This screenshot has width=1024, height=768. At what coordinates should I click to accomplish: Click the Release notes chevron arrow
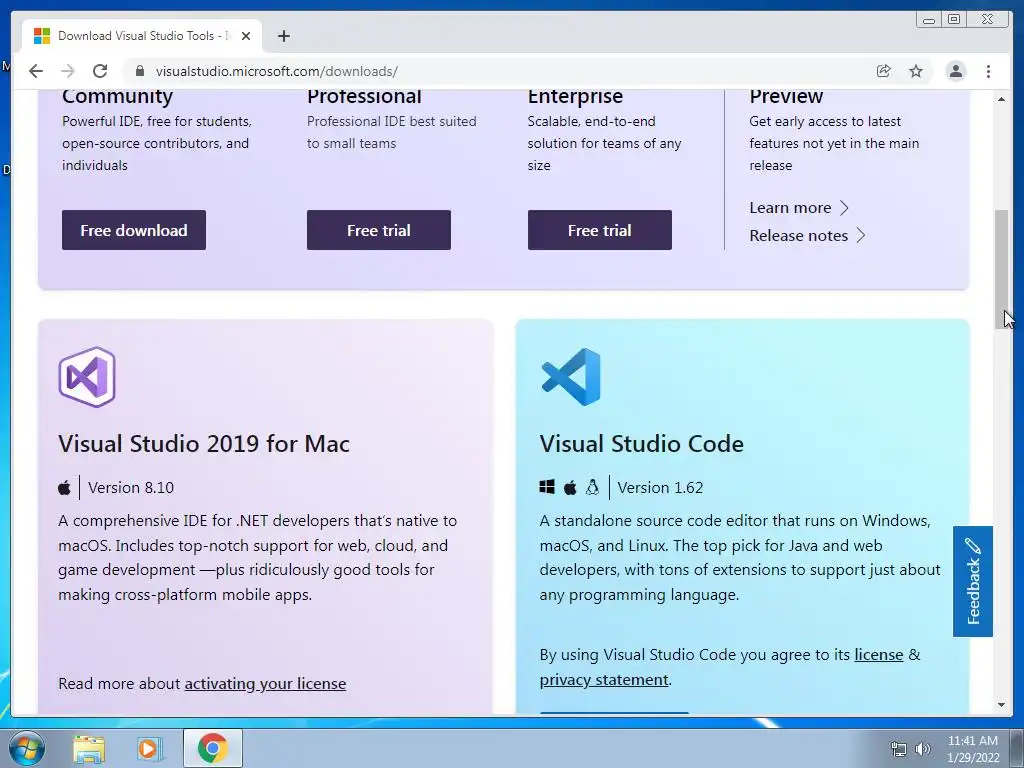point(860,235)
